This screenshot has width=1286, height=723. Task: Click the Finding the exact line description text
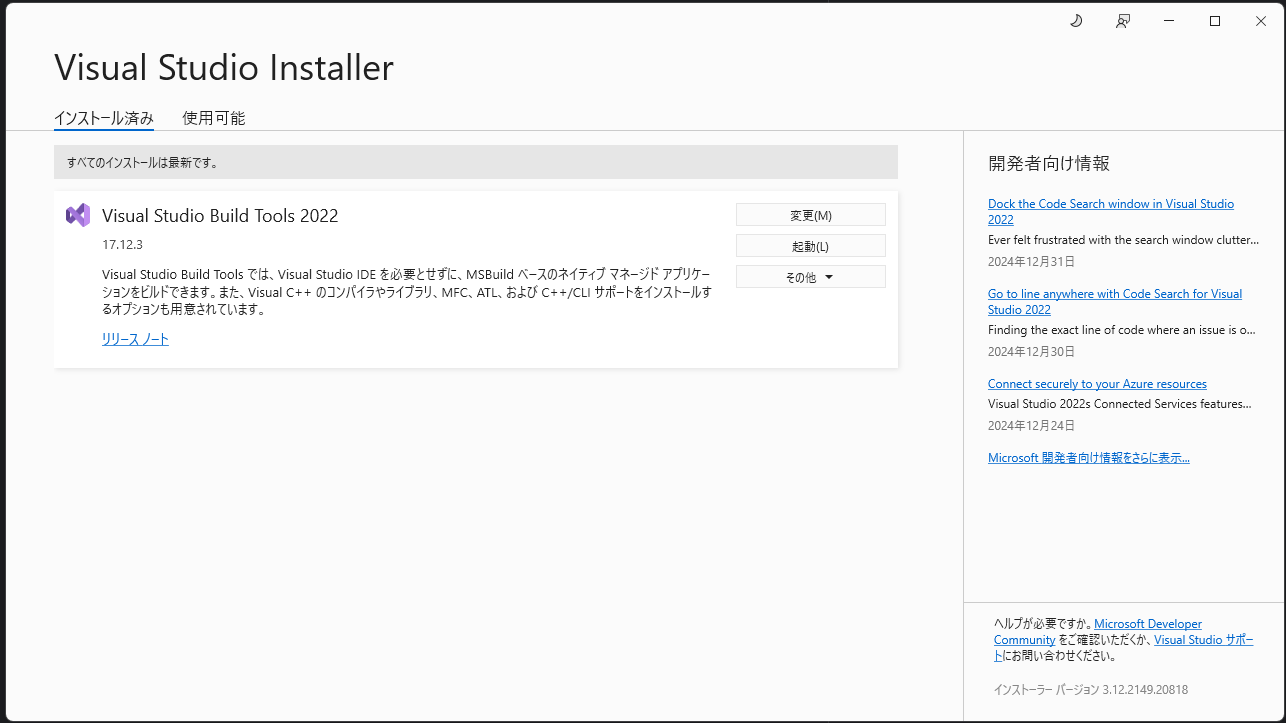tap(1121, 330)
